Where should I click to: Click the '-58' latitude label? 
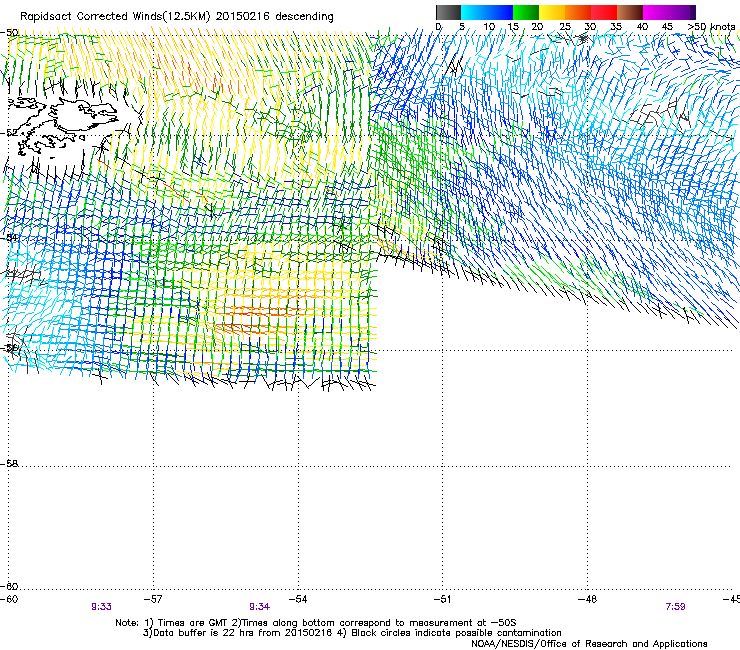point(9,464)
